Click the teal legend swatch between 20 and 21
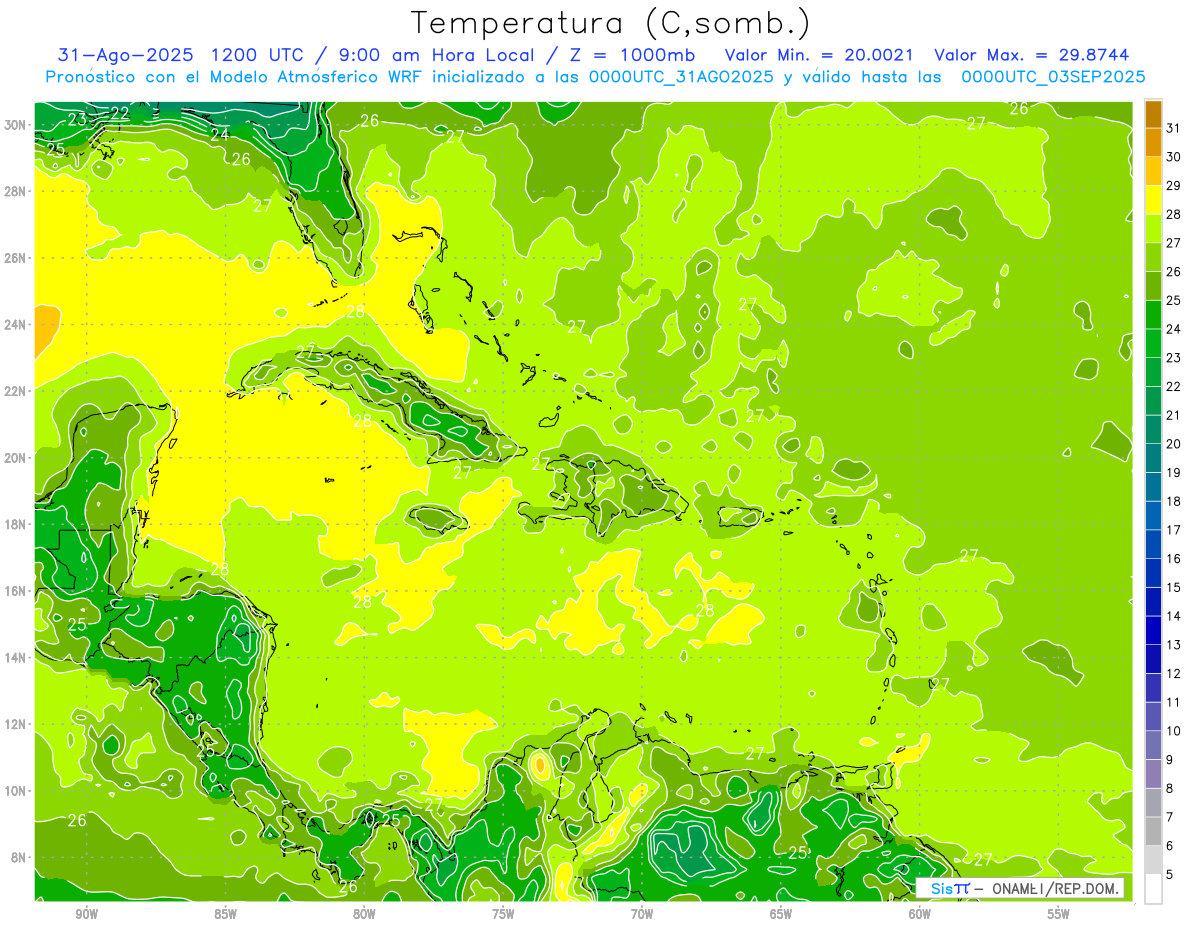The image size is (1200, 927). (1153, 429)
